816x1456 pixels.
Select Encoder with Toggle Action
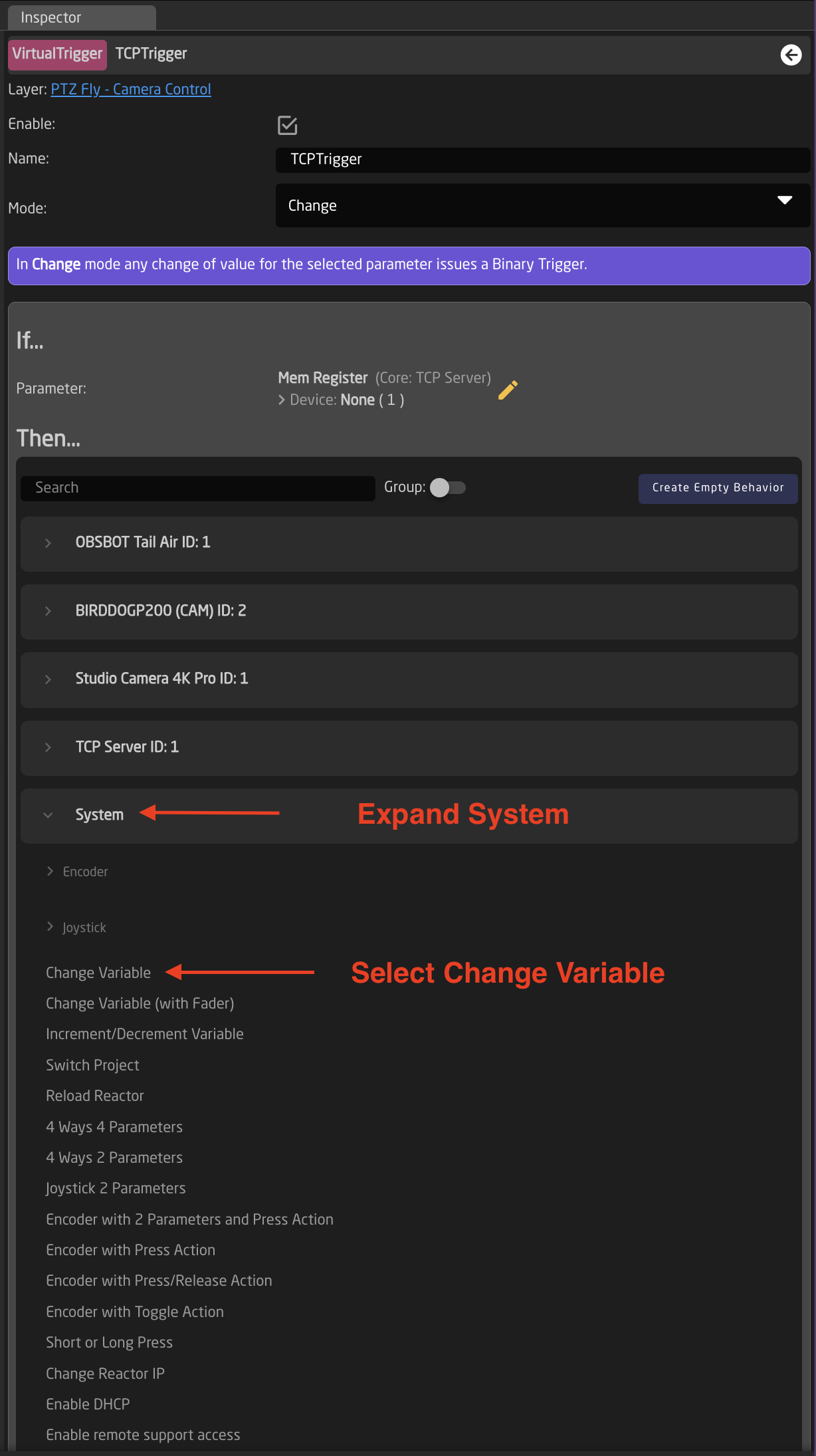pyautogui.click(x=135, y=1312)
